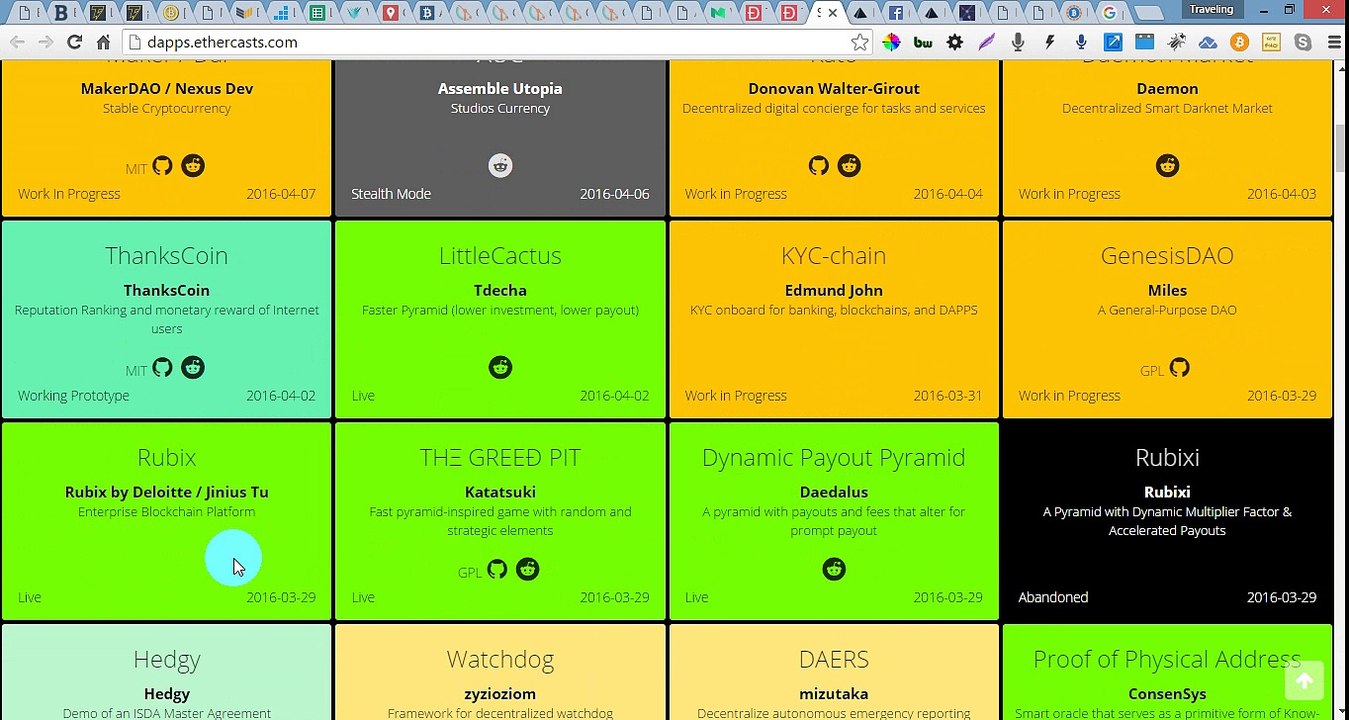This screenshot has width=1349, height=720.
Task: Bookmark this page with the star icon
Action: (x=860, y=42)
